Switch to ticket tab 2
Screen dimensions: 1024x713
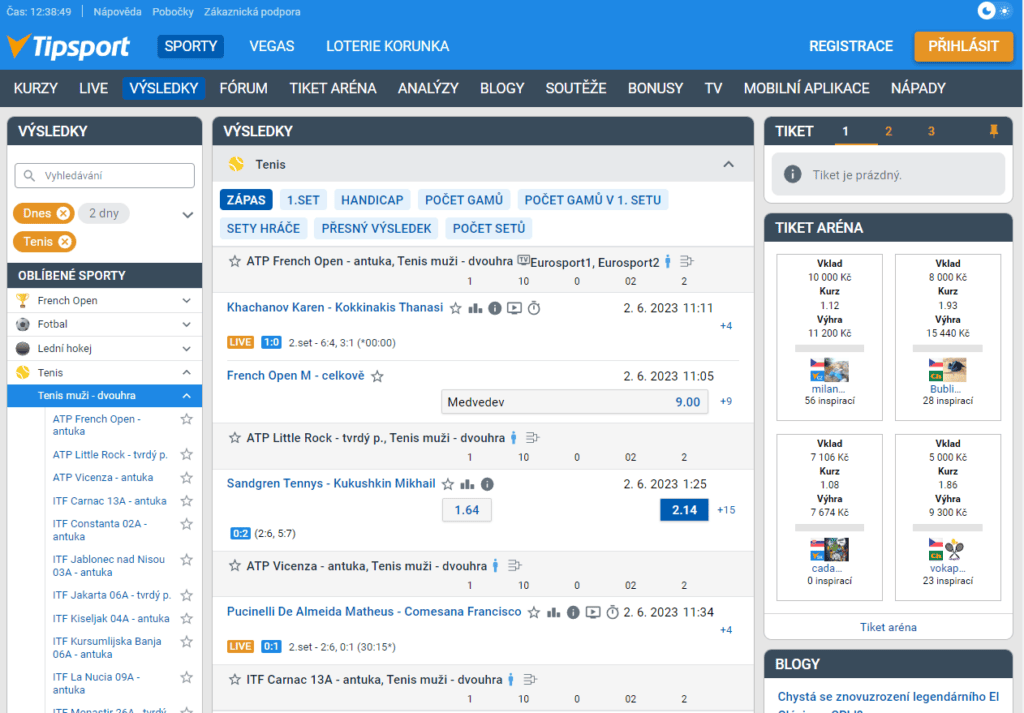(x=888, y=131)
